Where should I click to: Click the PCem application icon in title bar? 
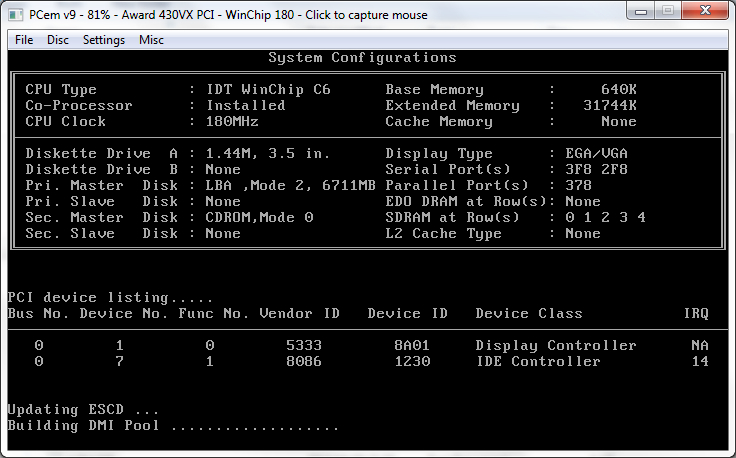click(x=16, y=15)
